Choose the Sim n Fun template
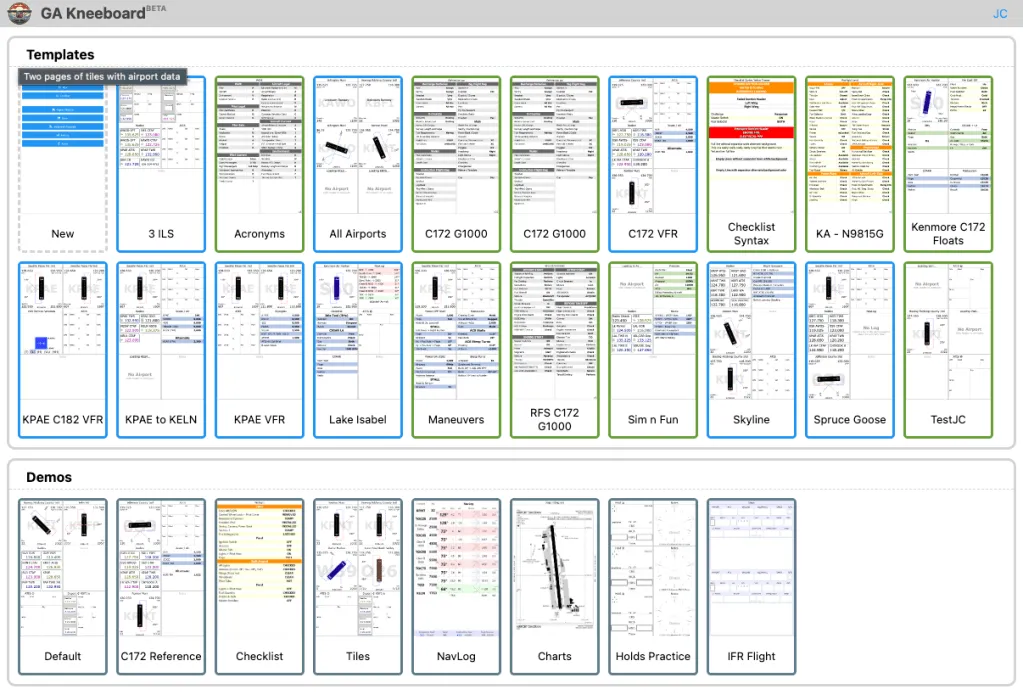Image resolution: width=1023 pixels, height=700 pixels. click(652, 350)
